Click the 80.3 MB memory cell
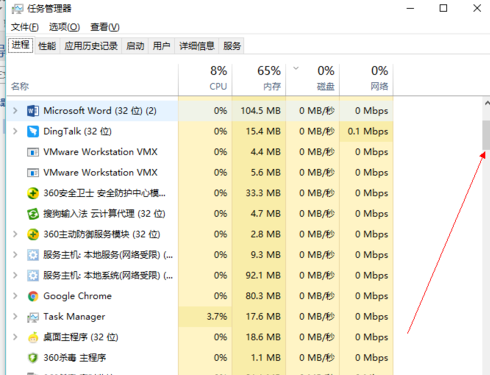Image resolution: width=490 pixels, height=375 pixels. pyautogui.click(x=259, y=296)
